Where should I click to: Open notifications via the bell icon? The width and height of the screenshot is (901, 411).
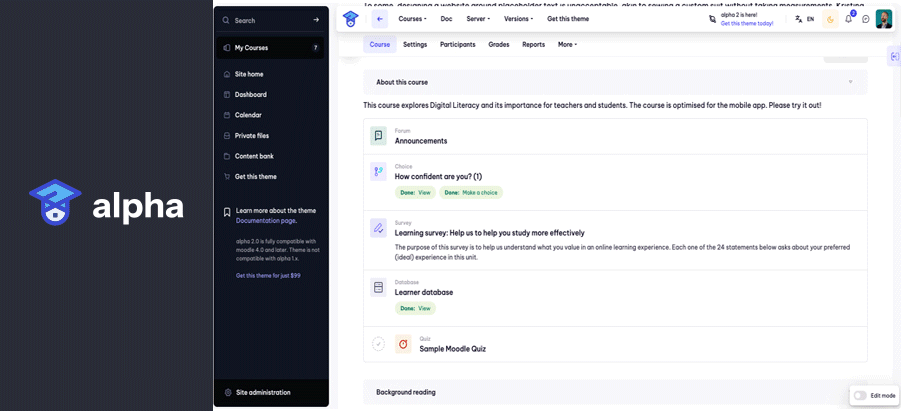(849, 20)
